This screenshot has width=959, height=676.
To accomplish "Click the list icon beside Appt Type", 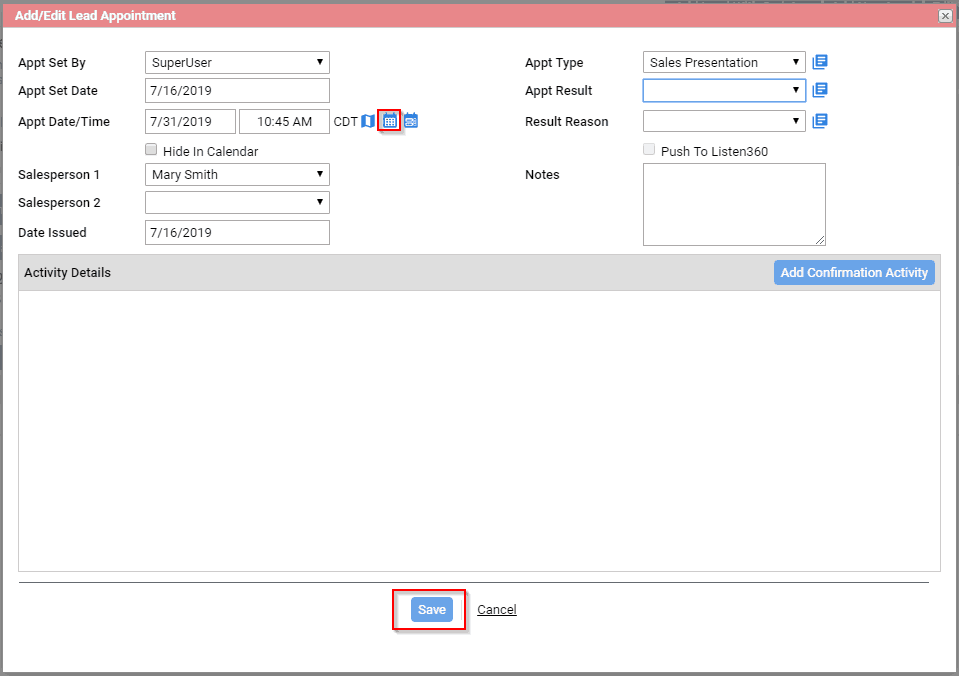I will pyautogui.click(x=820, y=62).
